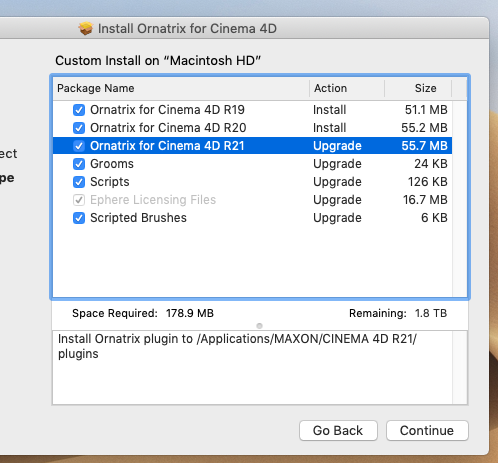Viewport: 498px width, 463px height.
Task: Uncheck Ornatrix for Cinema 4D R20 checkbox
Action: point(79,128)
